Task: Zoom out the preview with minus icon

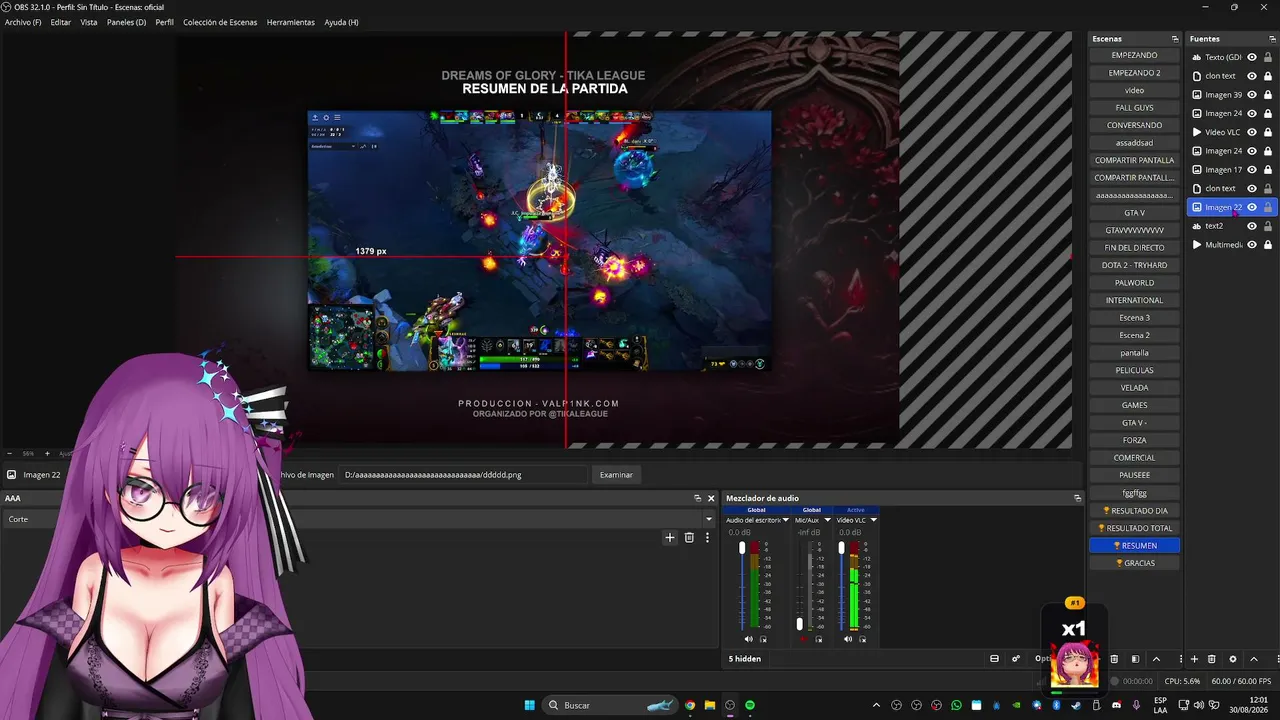Action: pyautogui.click(x=9, y=453)
